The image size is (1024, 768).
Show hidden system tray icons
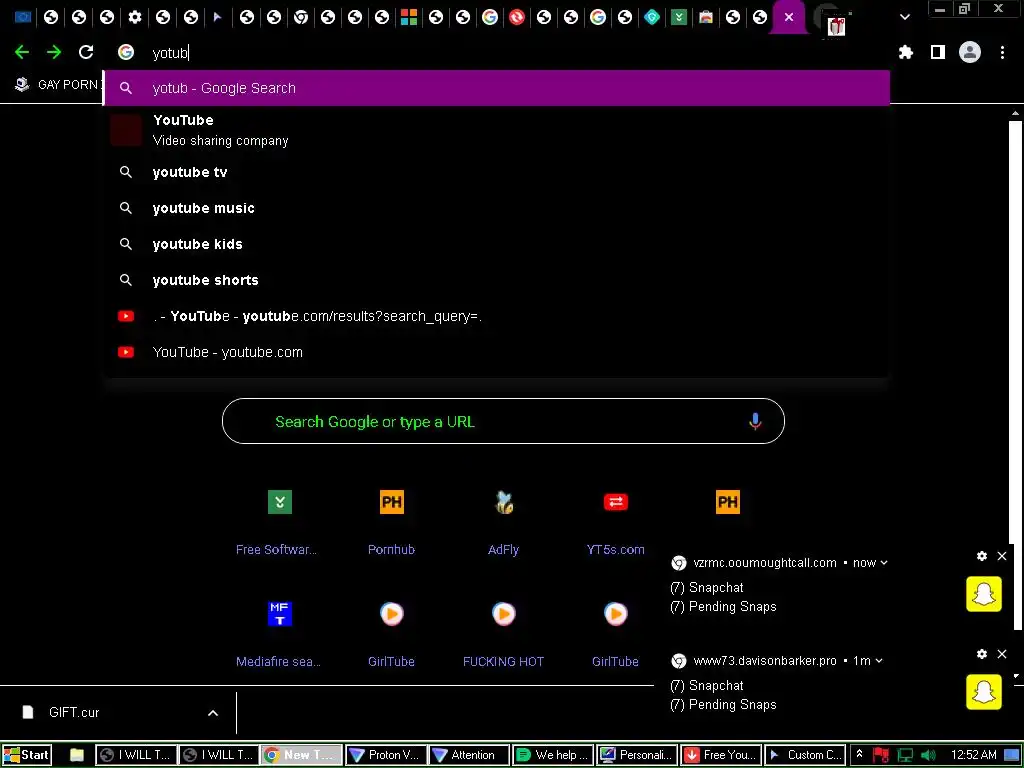(859, 754)
